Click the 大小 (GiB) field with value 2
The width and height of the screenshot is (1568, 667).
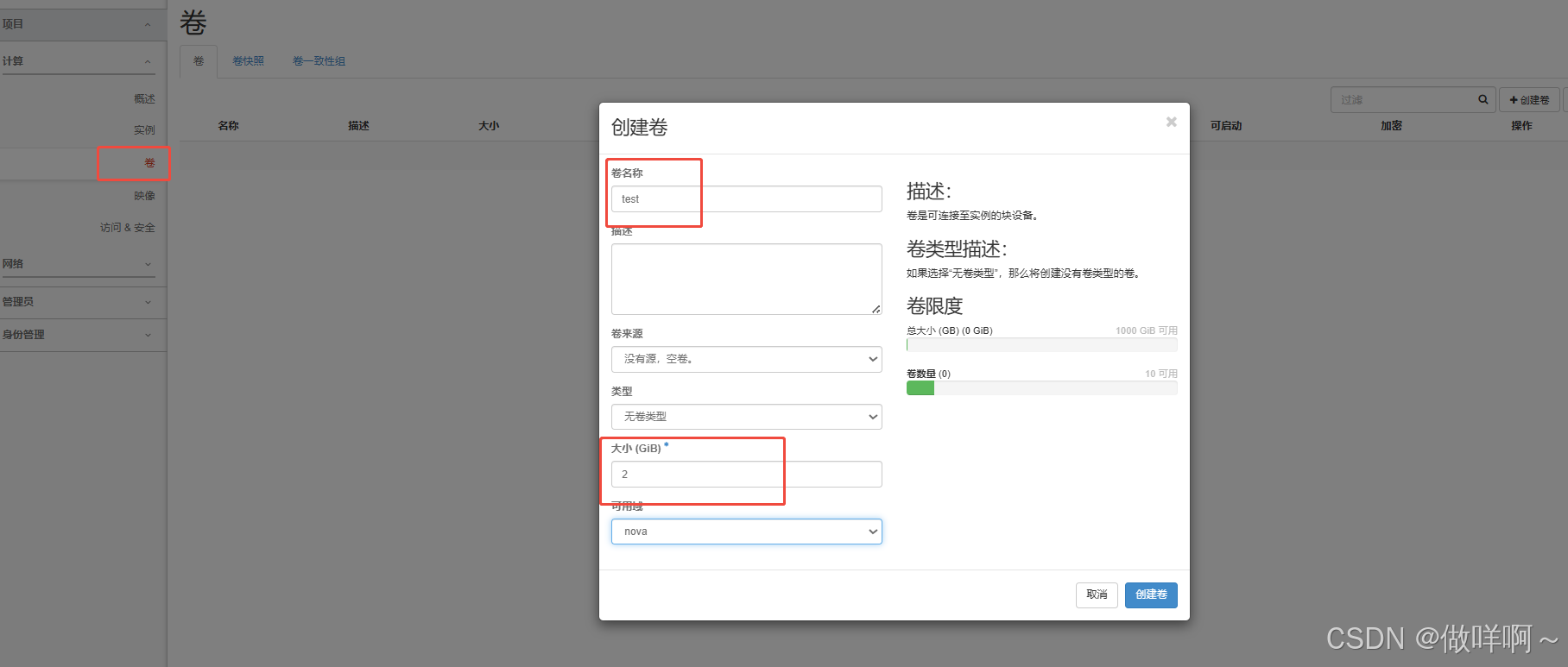point(746,475)
